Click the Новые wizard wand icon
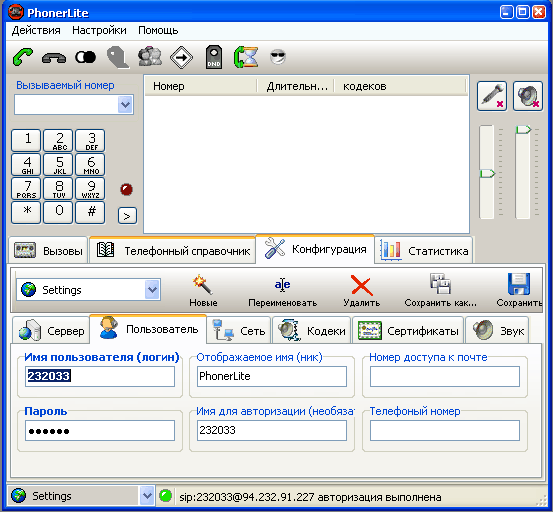The width and height of the screenshot is (553, 512). pyautogui.click(x=203, y=291)
